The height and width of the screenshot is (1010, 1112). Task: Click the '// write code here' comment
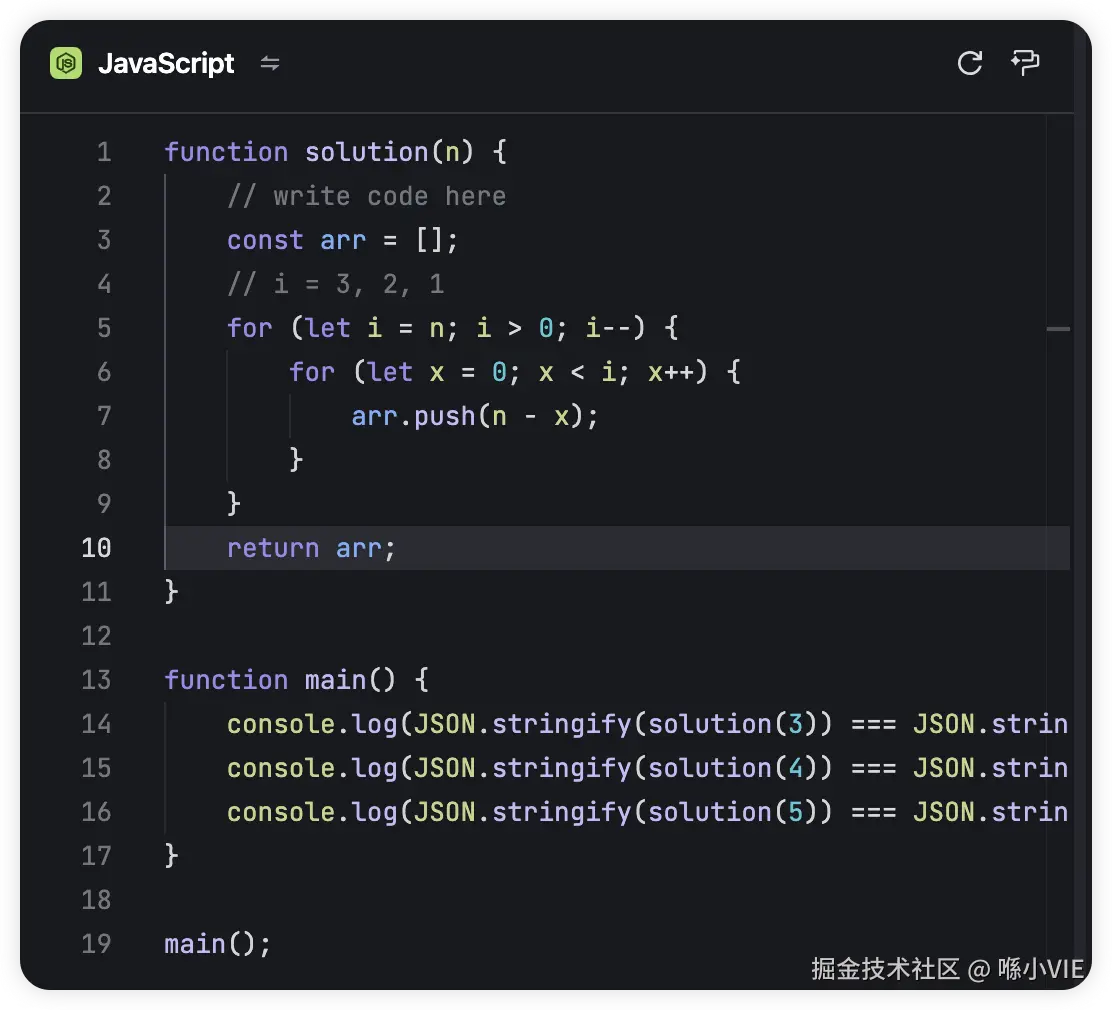point(366,196)
